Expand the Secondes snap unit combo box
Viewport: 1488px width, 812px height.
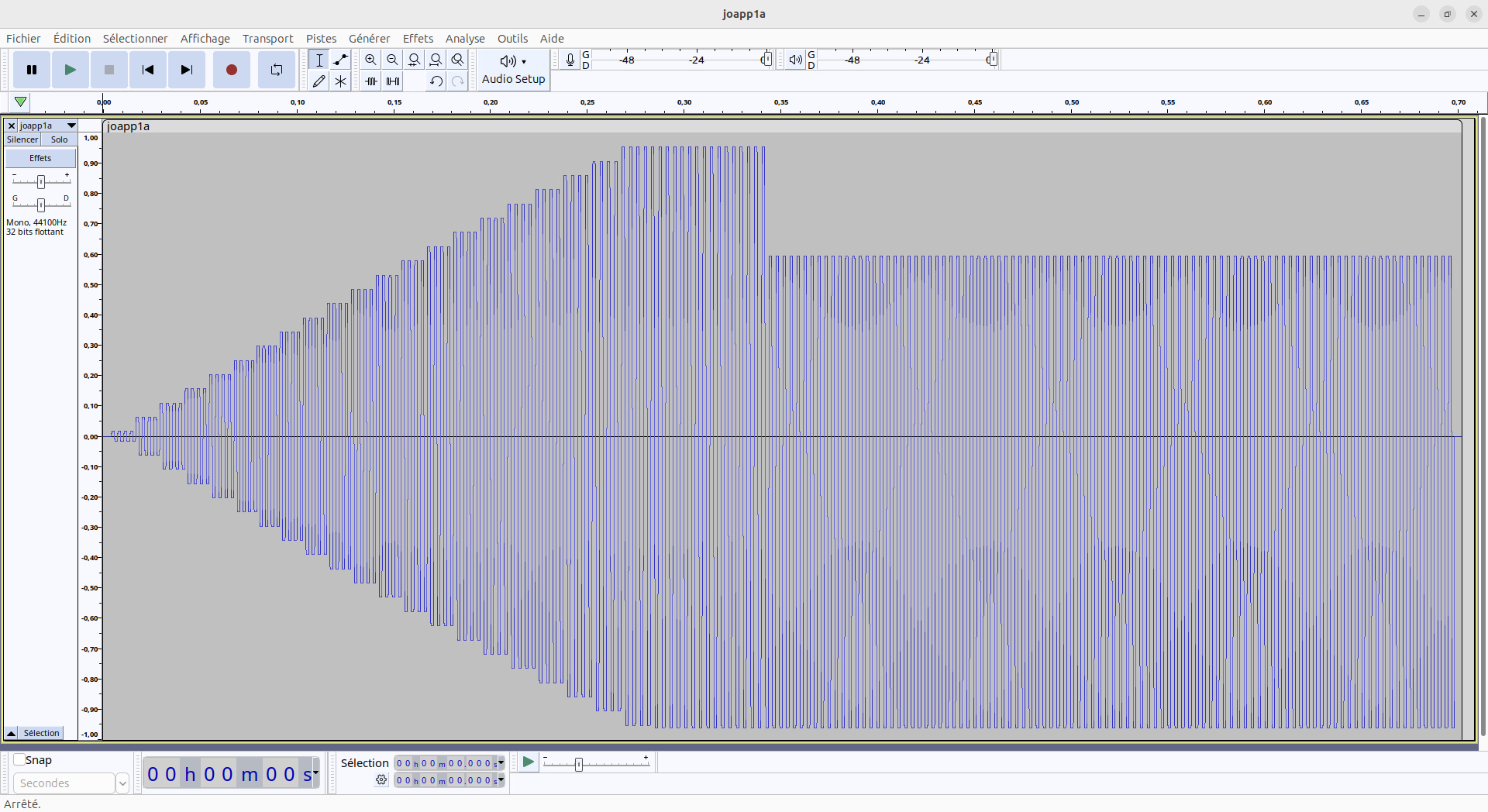pyautogui.click(x=122, y=783)
